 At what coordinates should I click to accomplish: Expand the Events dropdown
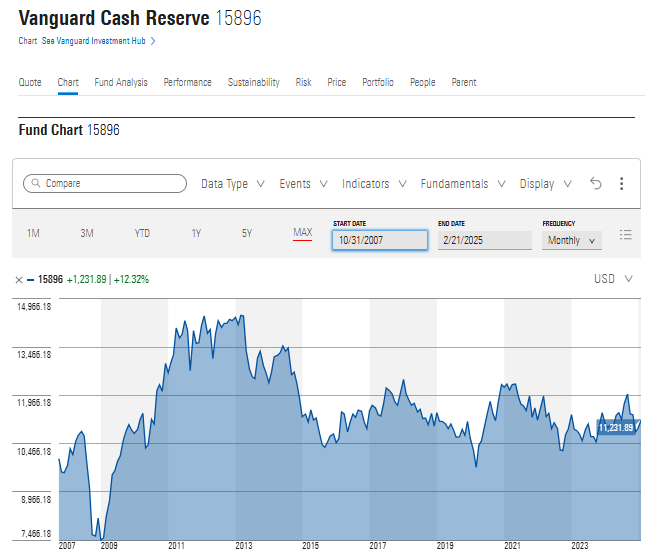304,183
